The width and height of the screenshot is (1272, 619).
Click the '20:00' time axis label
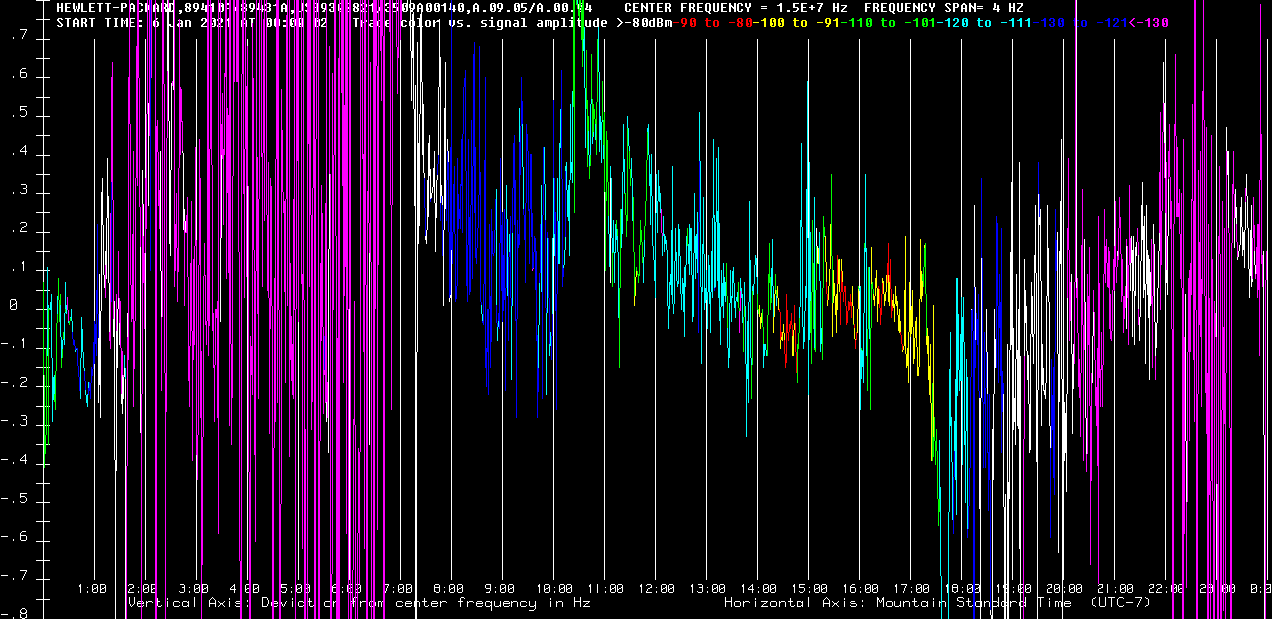pyautogui.click(x=1065, y=589)
